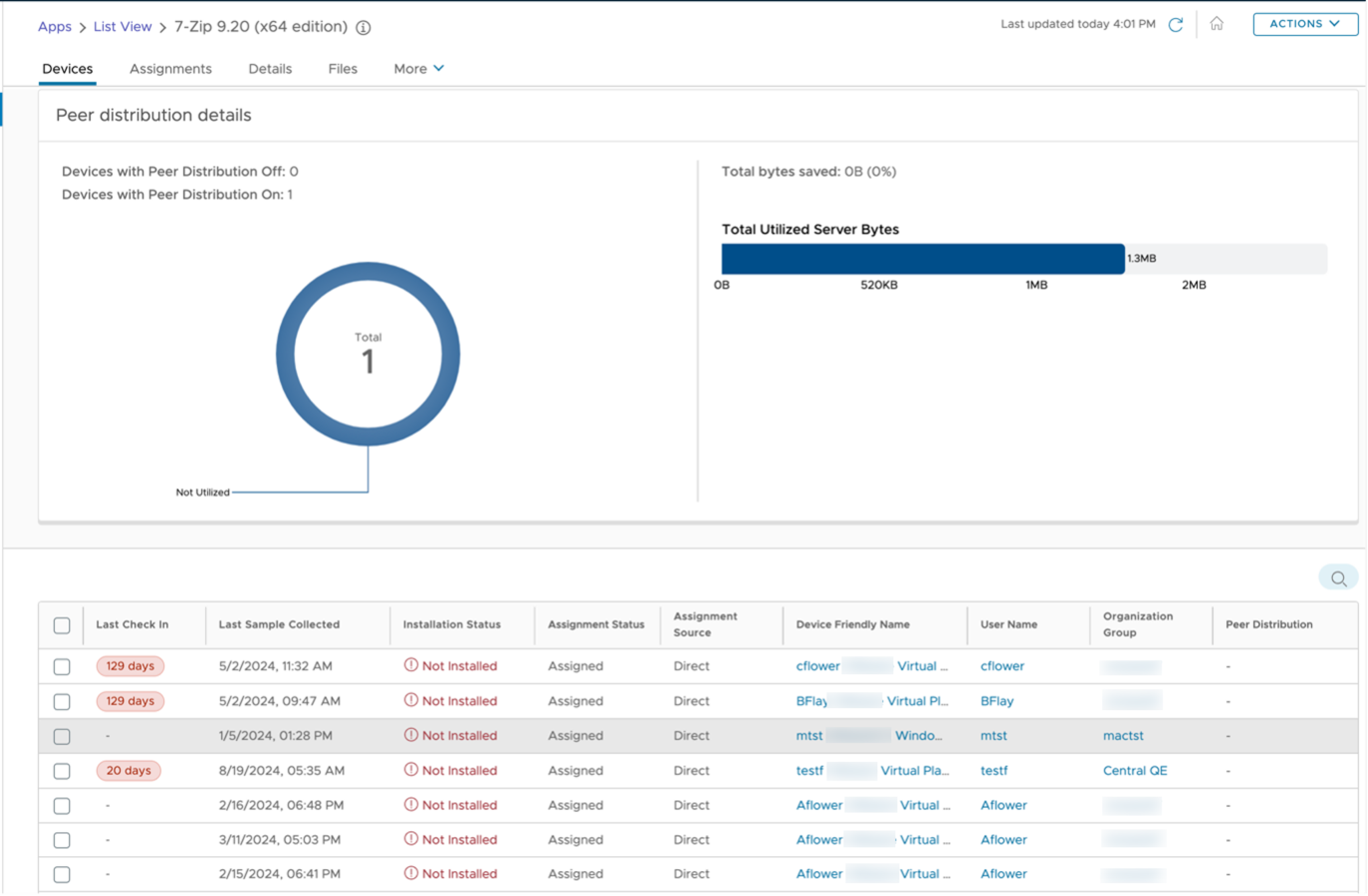Viewport: 1368px width, 896px height.
Task: Toggle the select-all checkbox in table header
Action: [62, 625]
